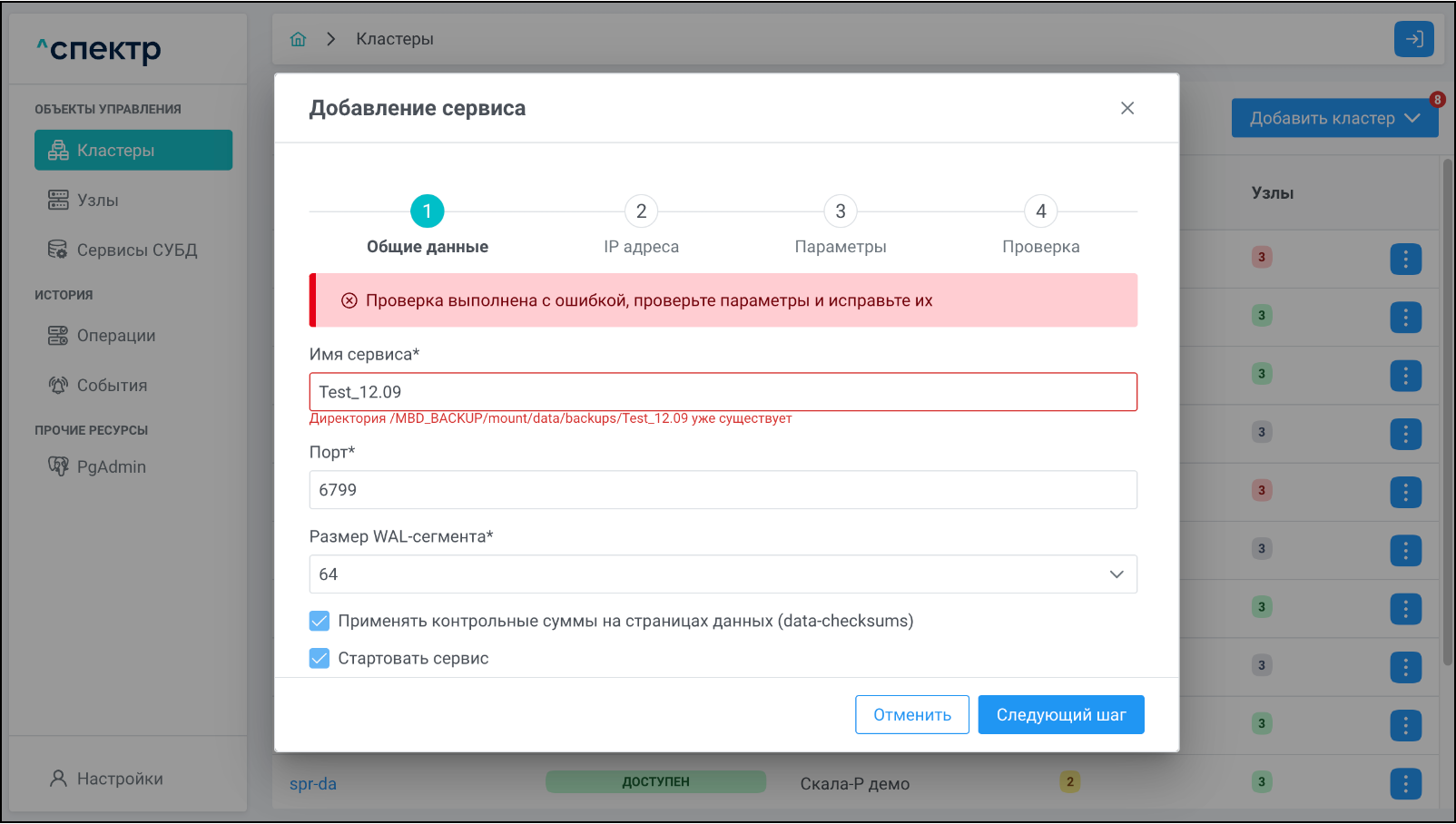Jump to step 3 Параметры
This screenshot has width=1456, height=824.
tap(841, 211)
